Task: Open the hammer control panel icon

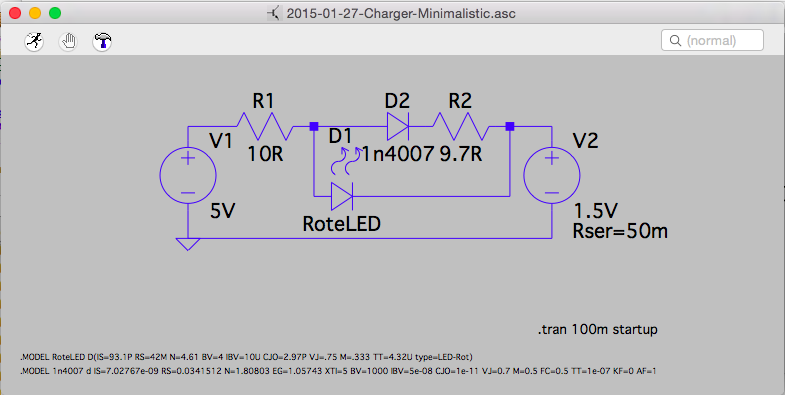Action: (x=102, y=41)
